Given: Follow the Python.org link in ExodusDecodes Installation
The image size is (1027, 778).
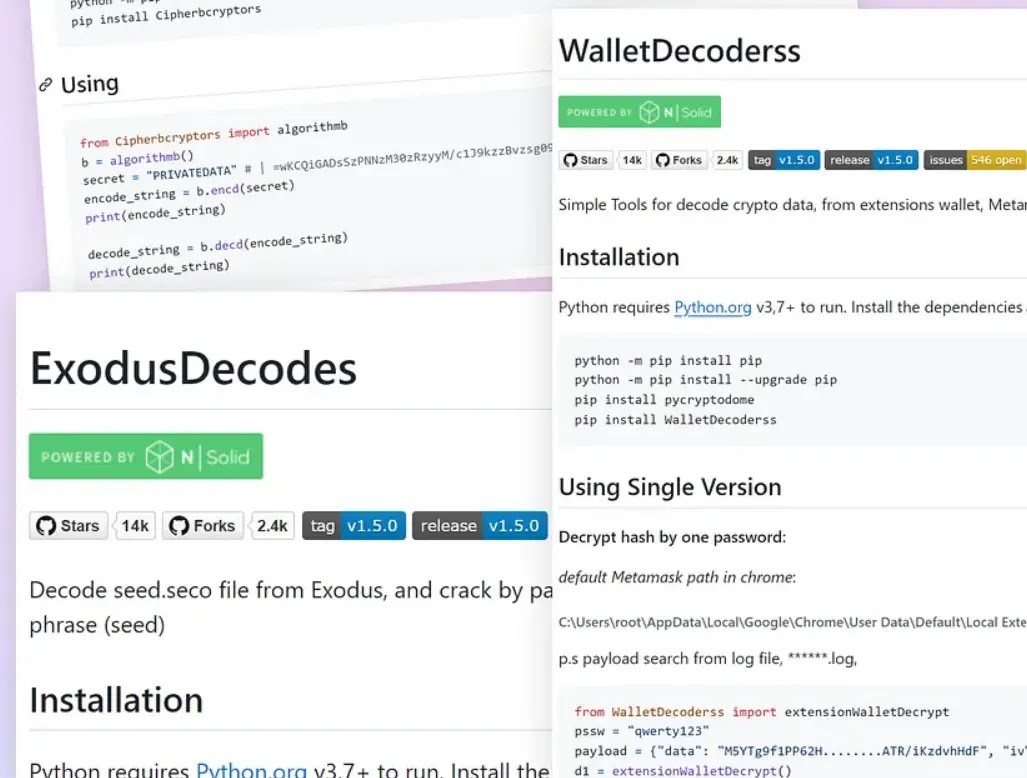Looking at the screenshot, I should click(252, 770).
